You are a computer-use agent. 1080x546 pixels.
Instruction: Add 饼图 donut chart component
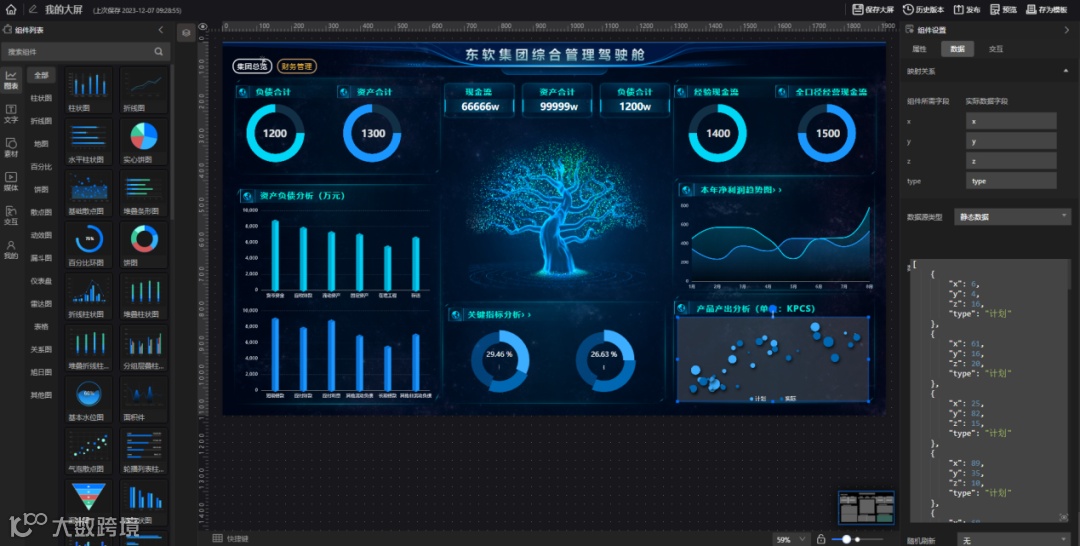[x=144, y=244]
